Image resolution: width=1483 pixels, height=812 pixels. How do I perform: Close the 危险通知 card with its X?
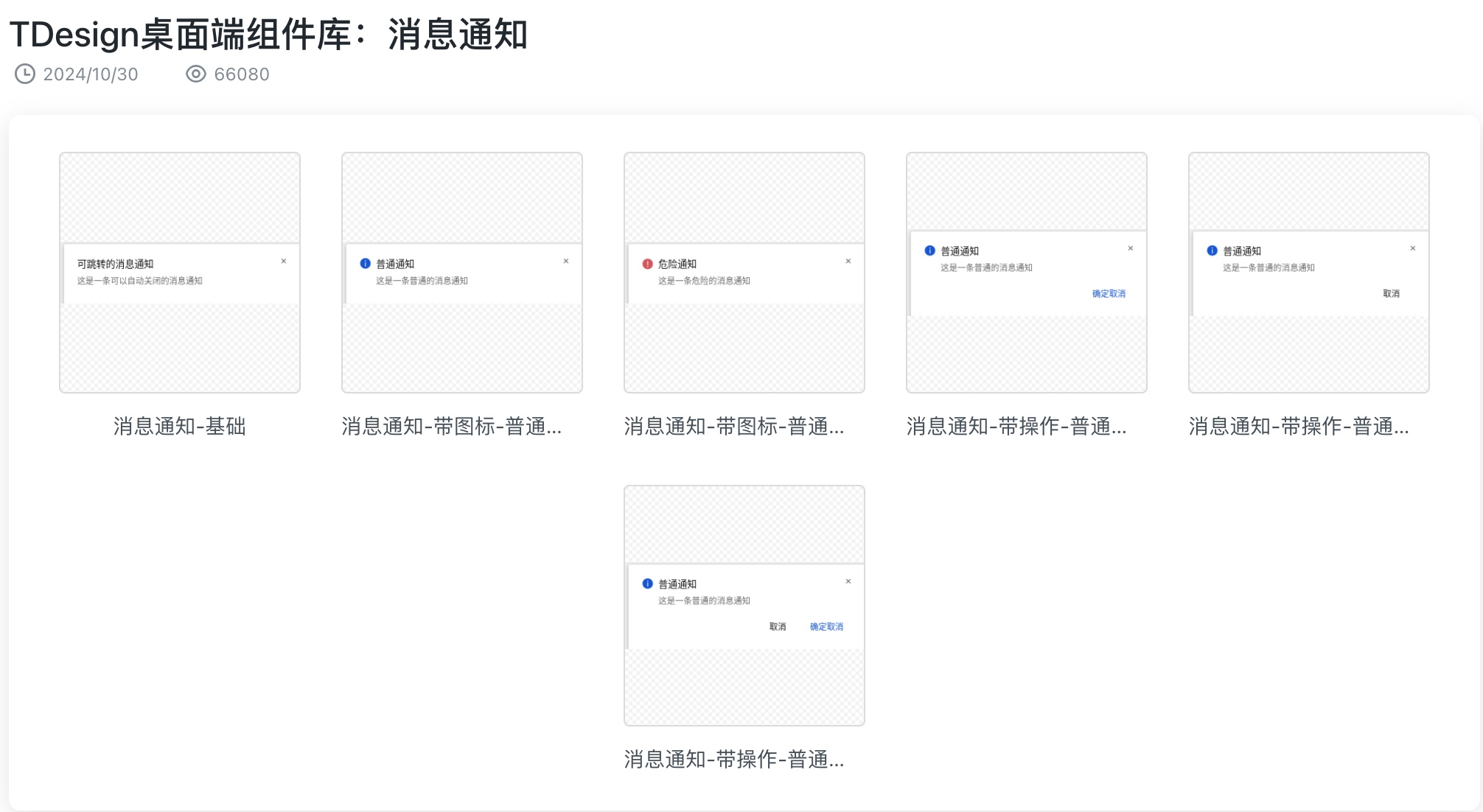(848, 261)
